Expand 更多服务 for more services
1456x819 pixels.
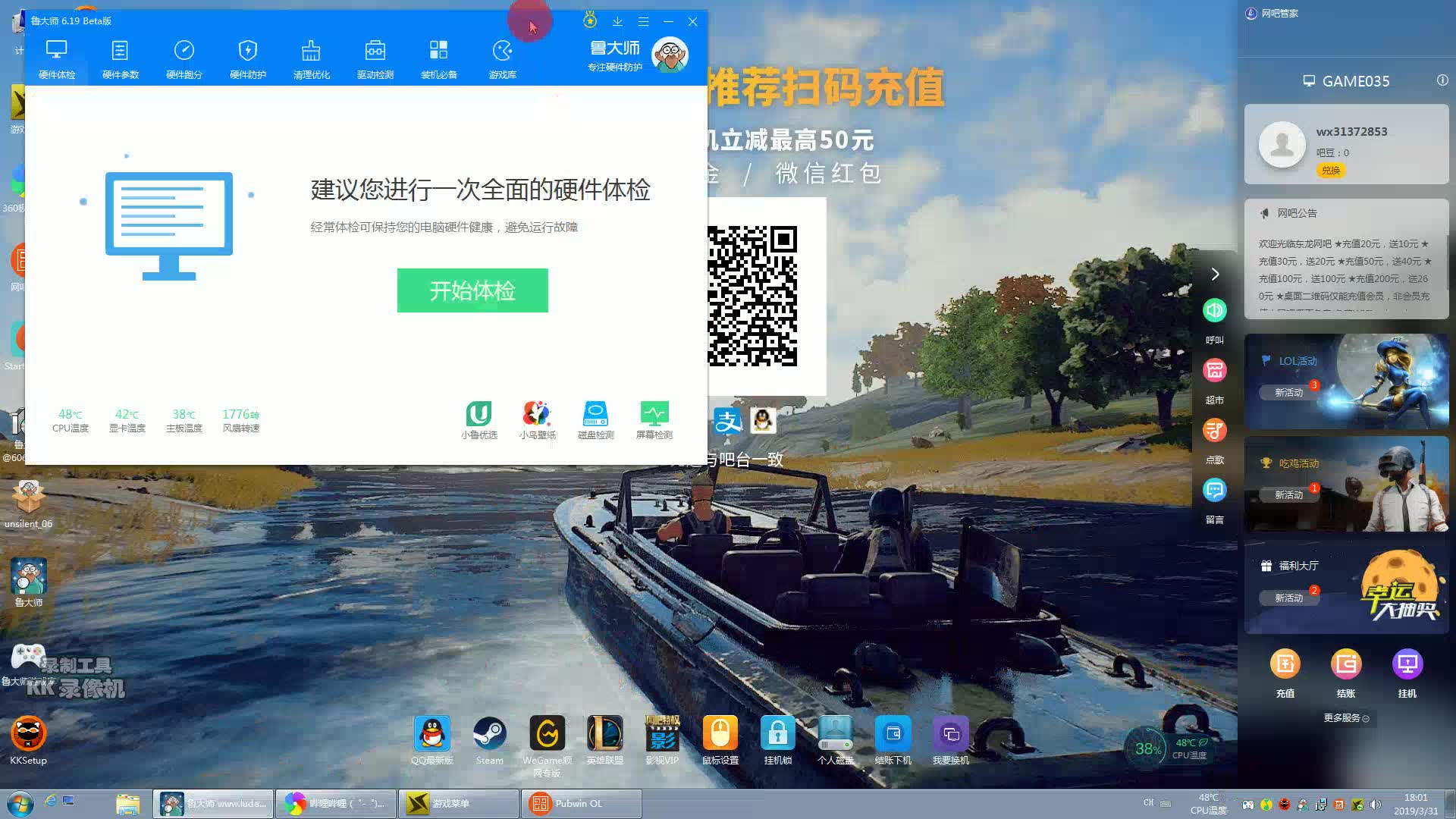pyautogui.click(x=1345, y=718)
